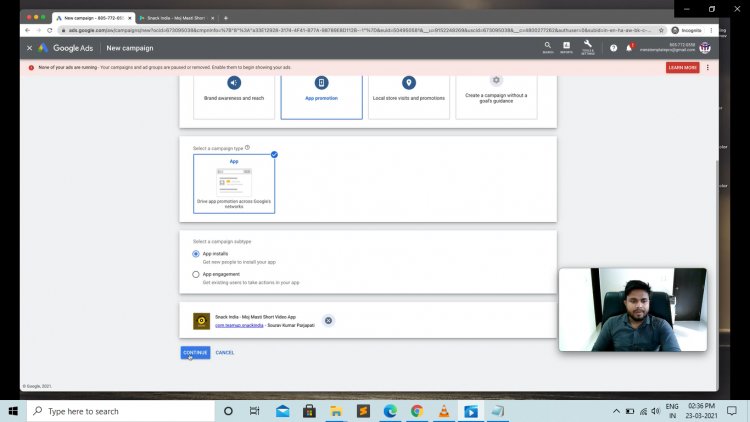The height and width of the screenshot is (422, 750).
Task: Click the help question mark icon
Action: [613, 47]
